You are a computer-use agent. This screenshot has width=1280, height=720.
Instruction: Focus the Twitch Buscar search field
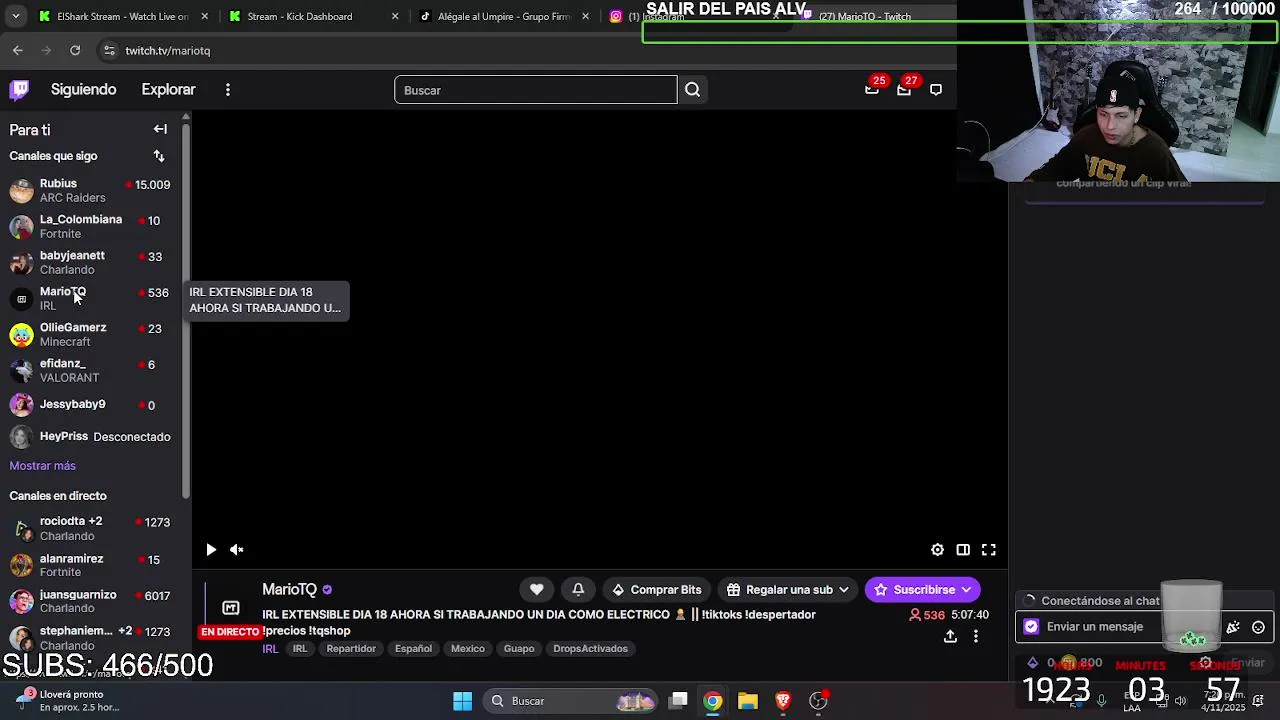click(x=536, y=90)
